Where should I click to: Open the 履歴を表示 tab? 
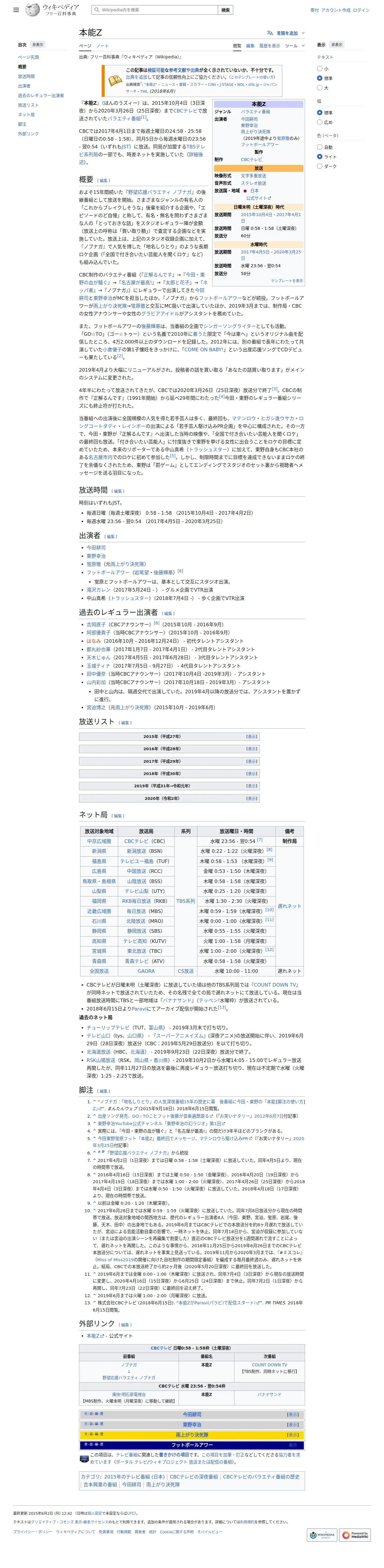269,46
